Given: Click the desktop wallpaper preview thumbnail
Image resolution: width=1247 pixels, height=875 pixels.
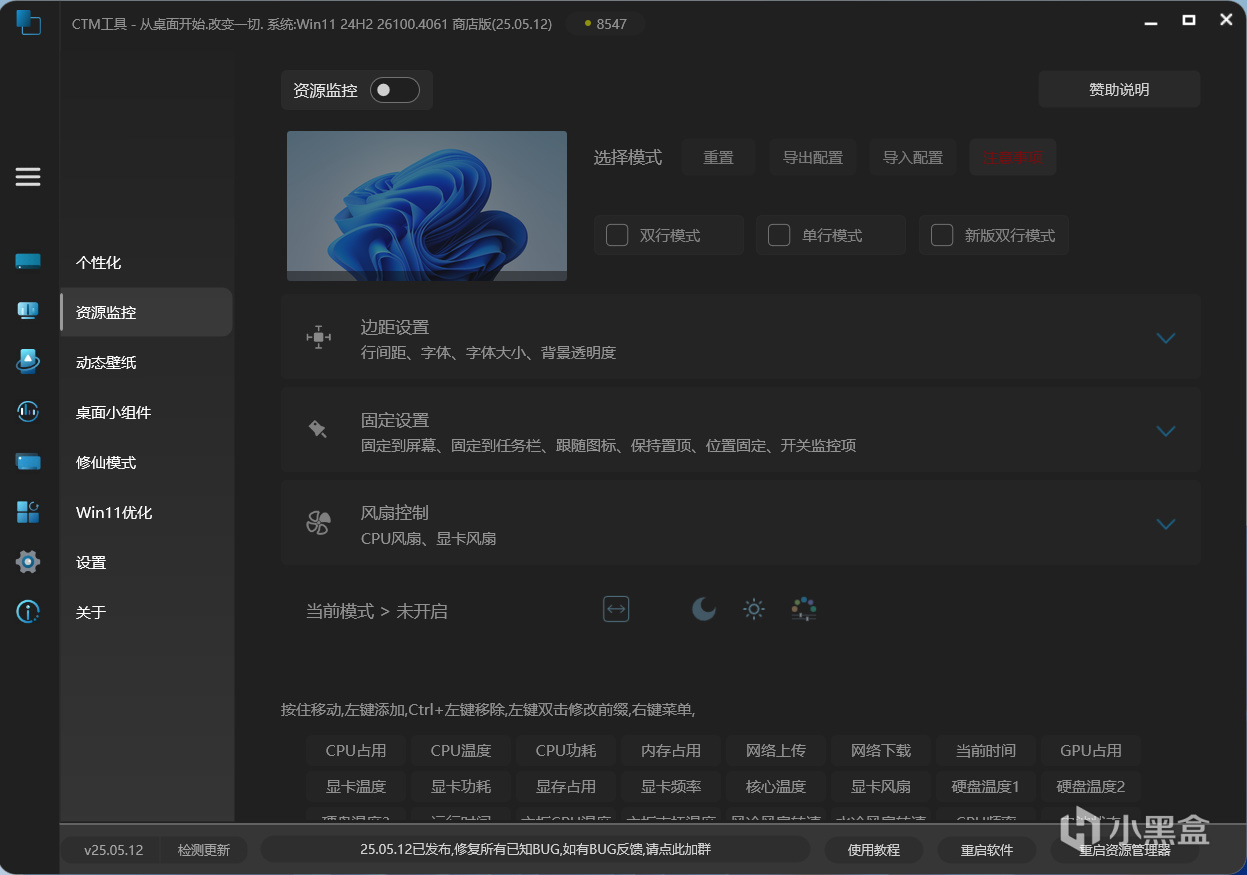Looking at the screenshot, I should [427, 206].
